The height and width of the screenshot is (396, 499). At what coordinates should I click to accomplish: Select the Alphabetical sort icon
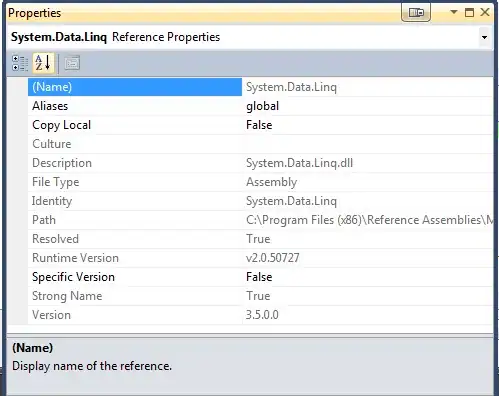click(43, 63)
